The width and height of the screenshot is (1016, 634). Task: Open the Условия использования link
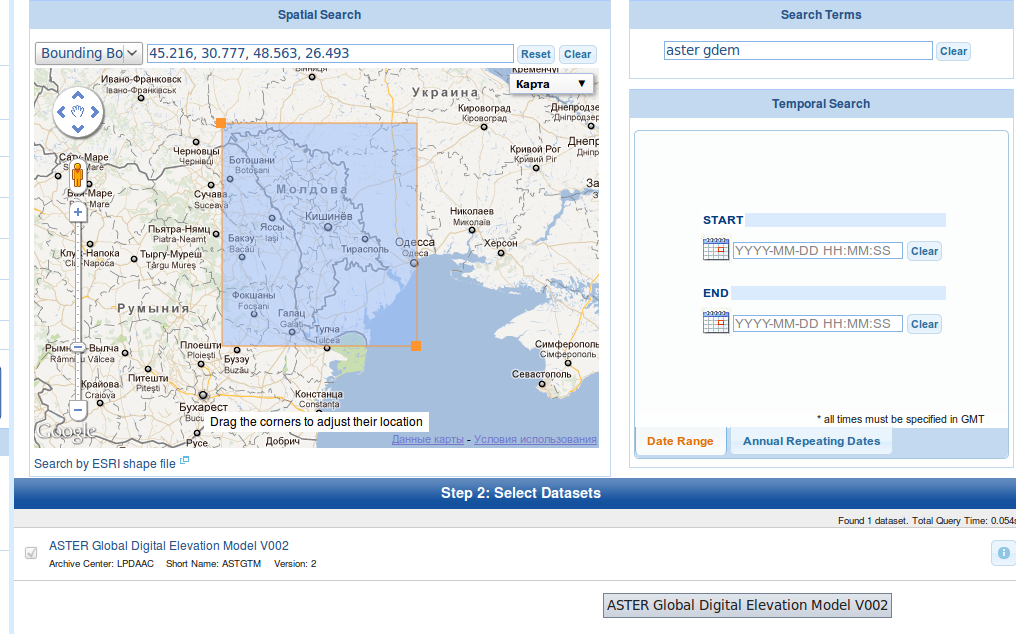pos(535,439)
